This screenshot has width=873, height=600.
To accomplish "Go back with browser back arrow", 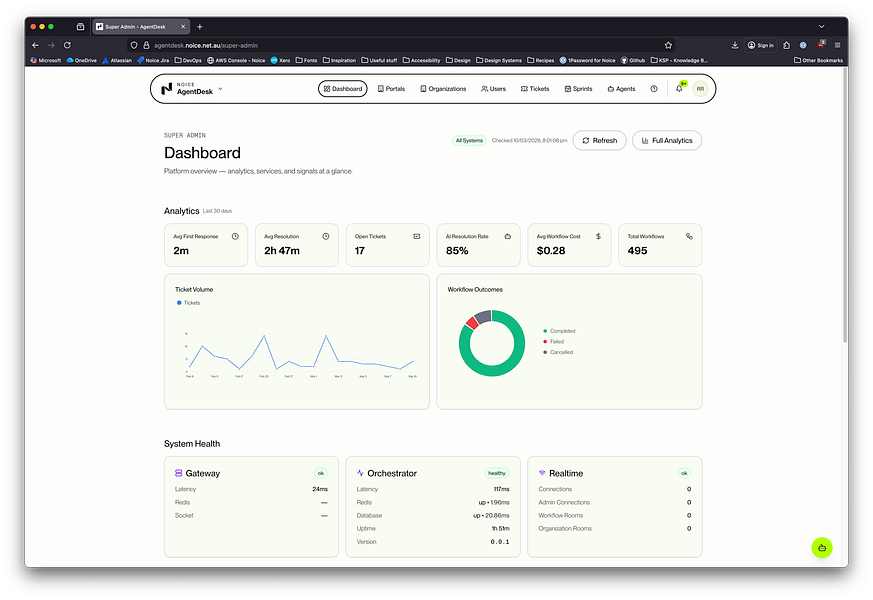I will [36, 45].
